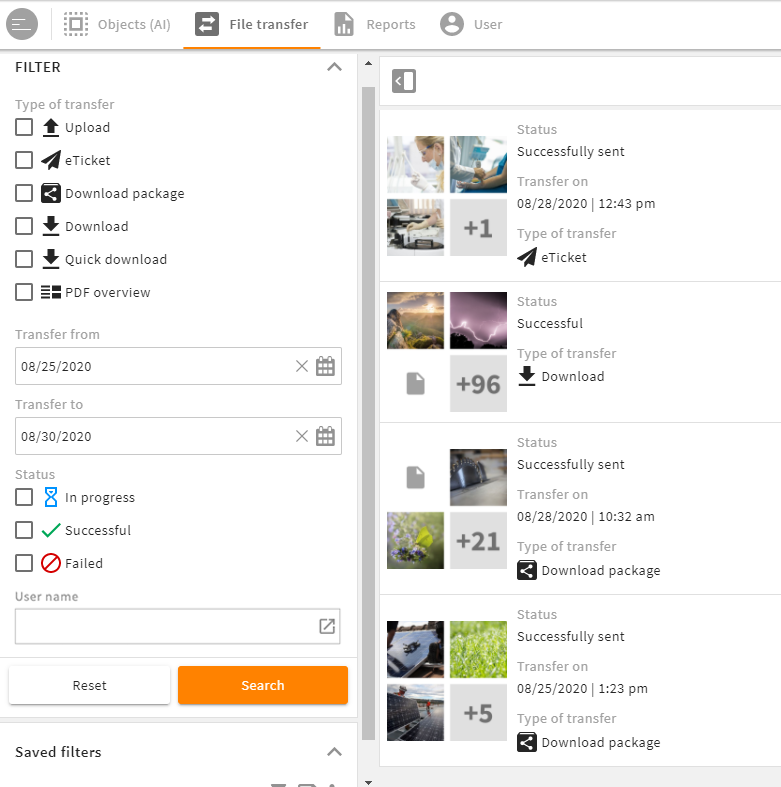781x787 pixels.
Task: Clear the Transfer from date
Action: [x=302, y=366]
